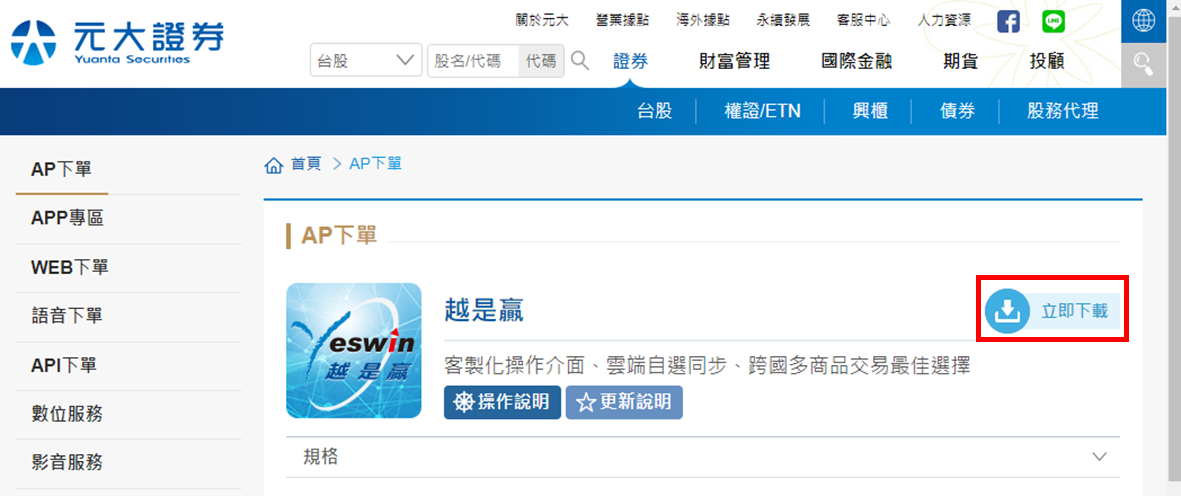The image size is (1181, 496).
Task: Click the 關於元大 top link
Action: [542, 20]
